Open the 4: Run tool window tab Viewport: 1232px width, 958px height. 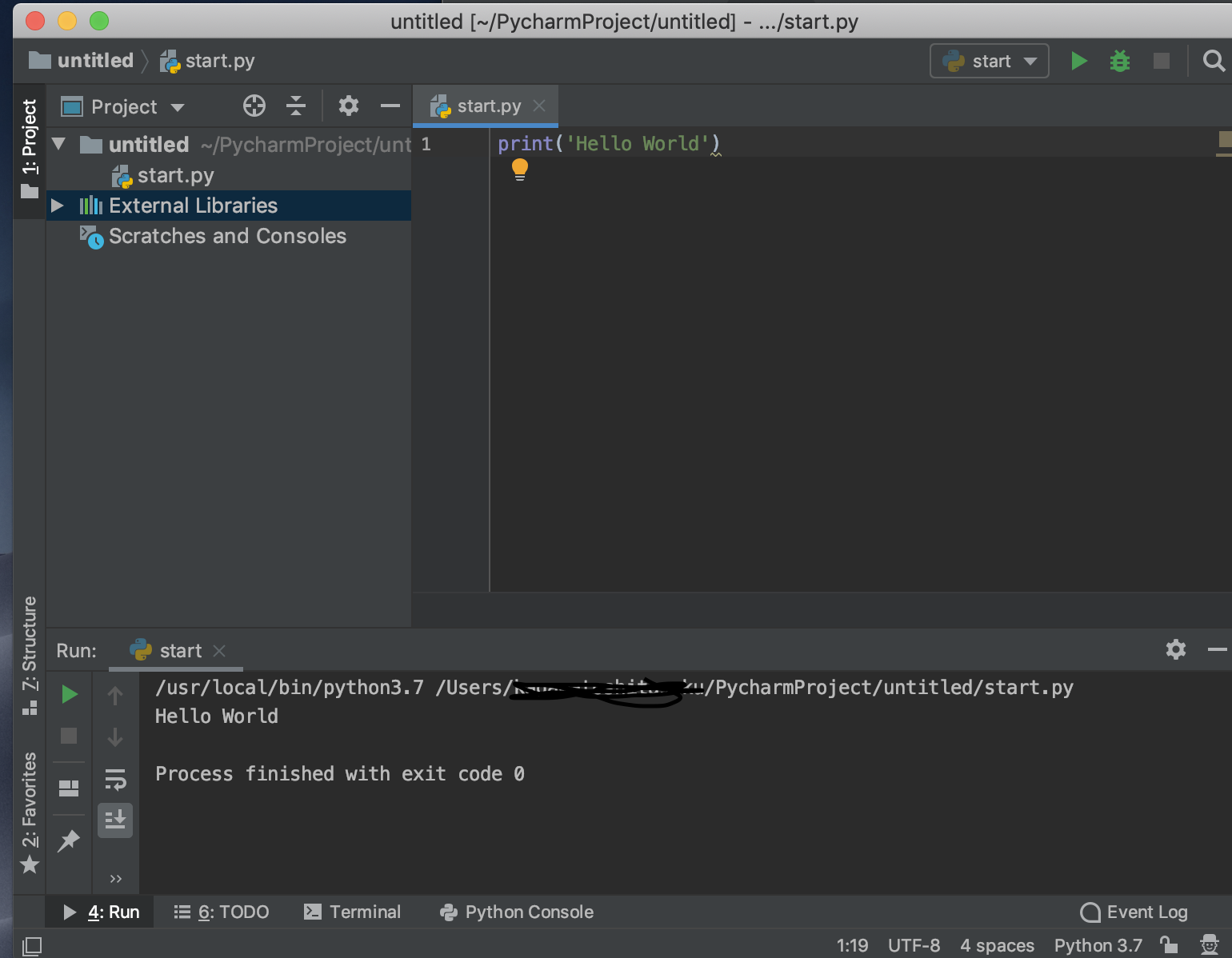click(102, 912)
